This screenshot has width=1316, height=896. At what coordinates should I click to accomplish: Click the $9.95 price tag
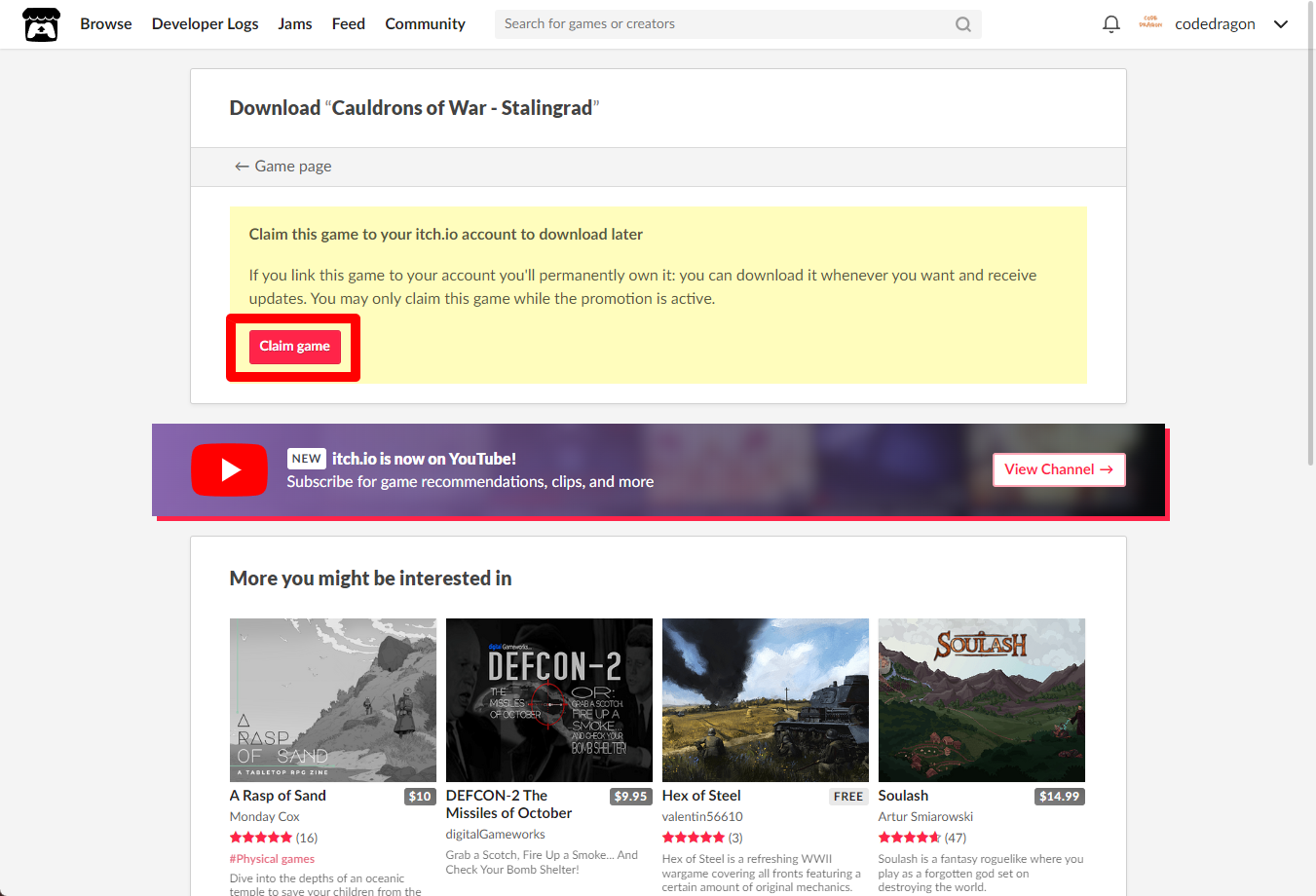coord(631,797)
